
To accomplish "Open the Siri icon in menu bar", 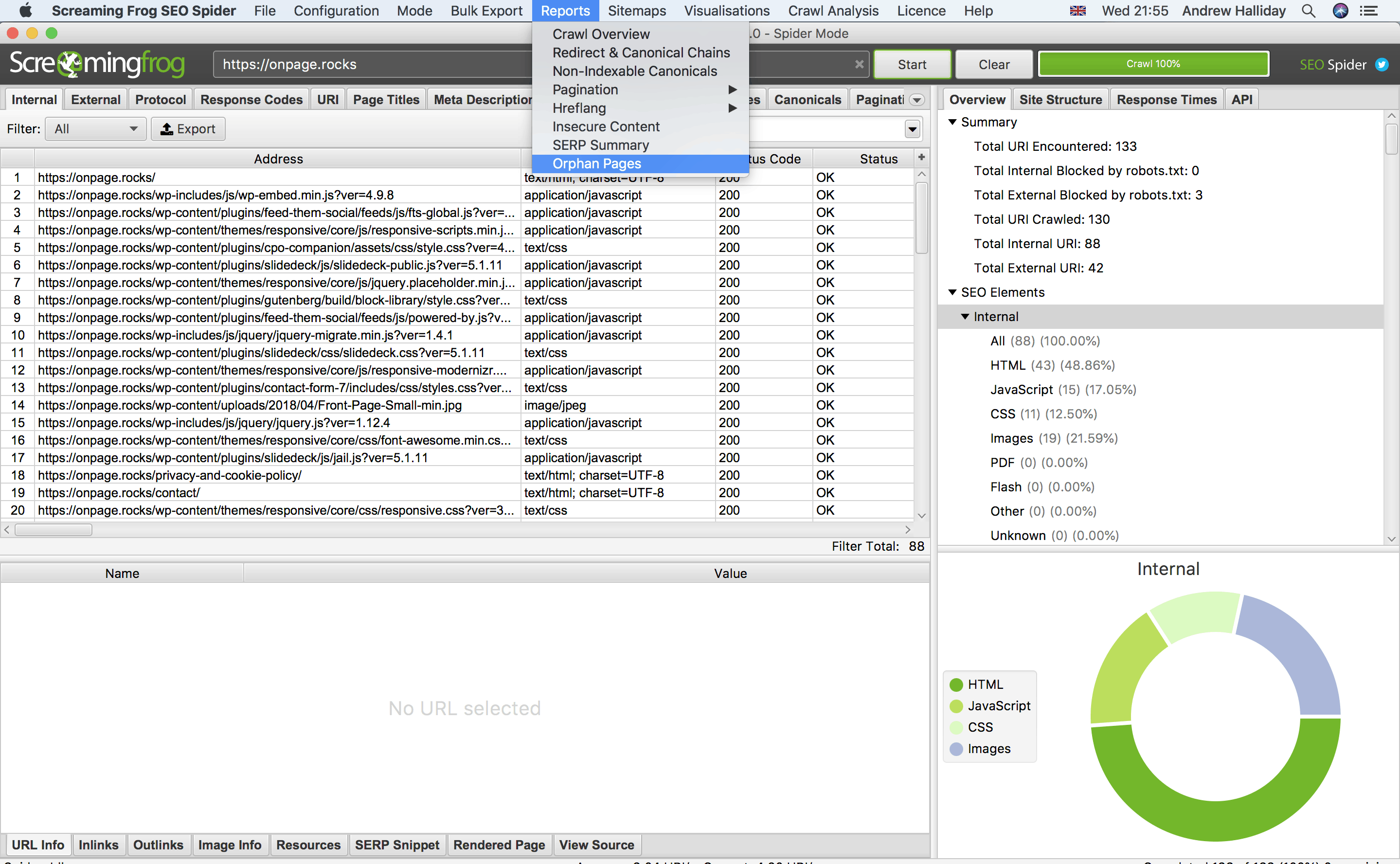I will [1340, 11].
